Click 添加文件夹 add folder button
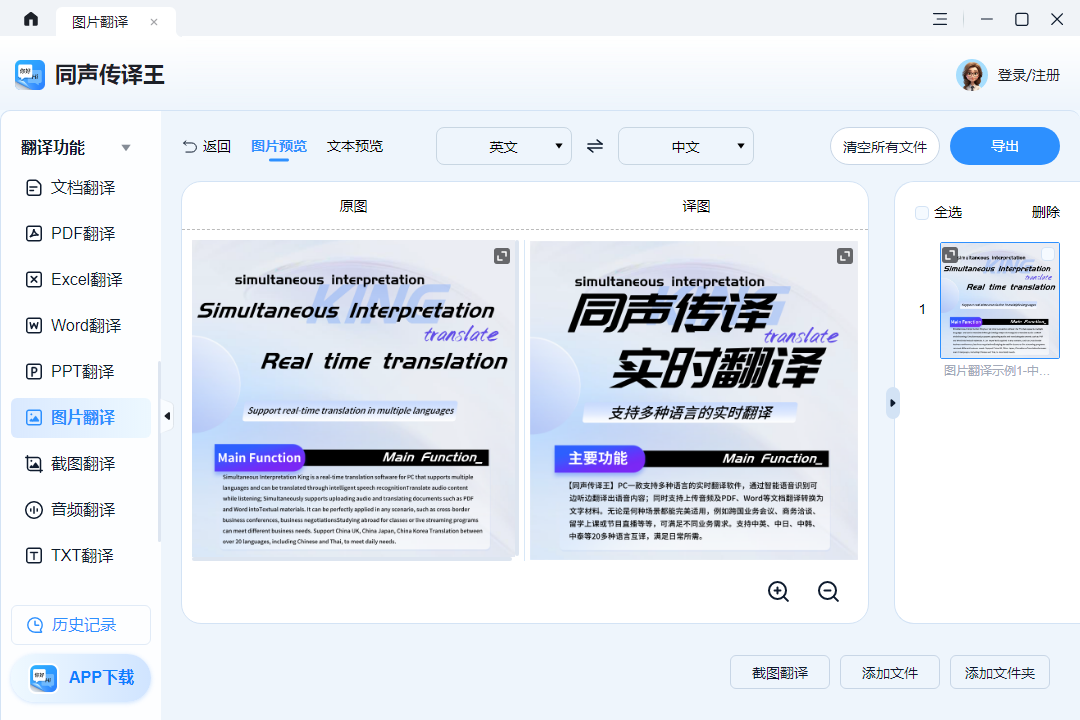 coord(1000,672)
